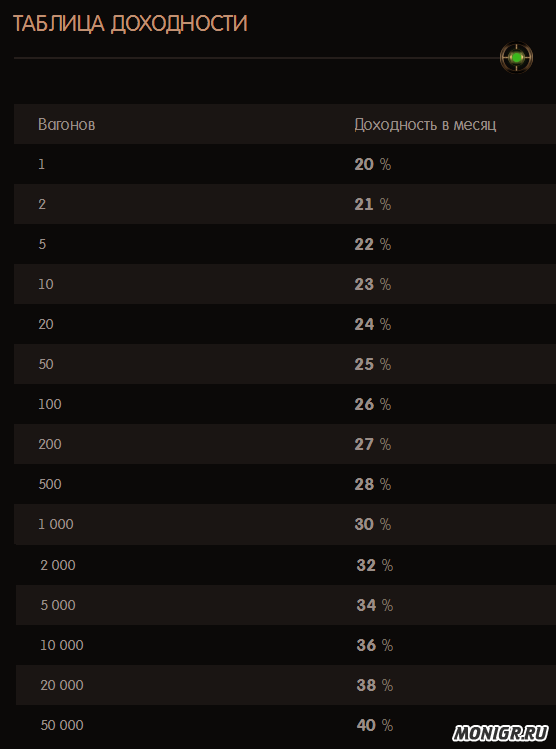This screenshot has width=556, height=749.
Task: Select the Доходность в месяц header
Action: coord(425,125)
